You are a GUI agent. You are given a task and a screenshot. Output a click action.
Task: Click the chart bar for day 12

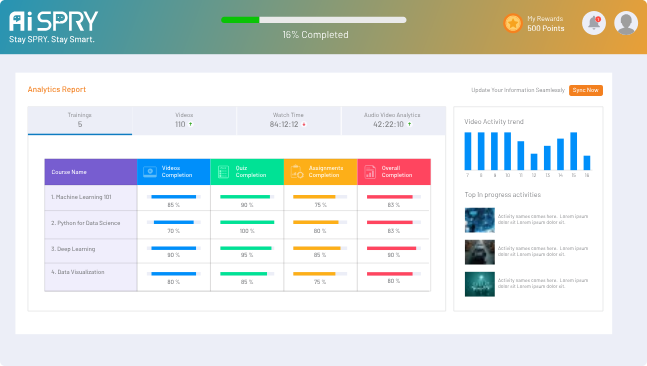tap(534, 162)
